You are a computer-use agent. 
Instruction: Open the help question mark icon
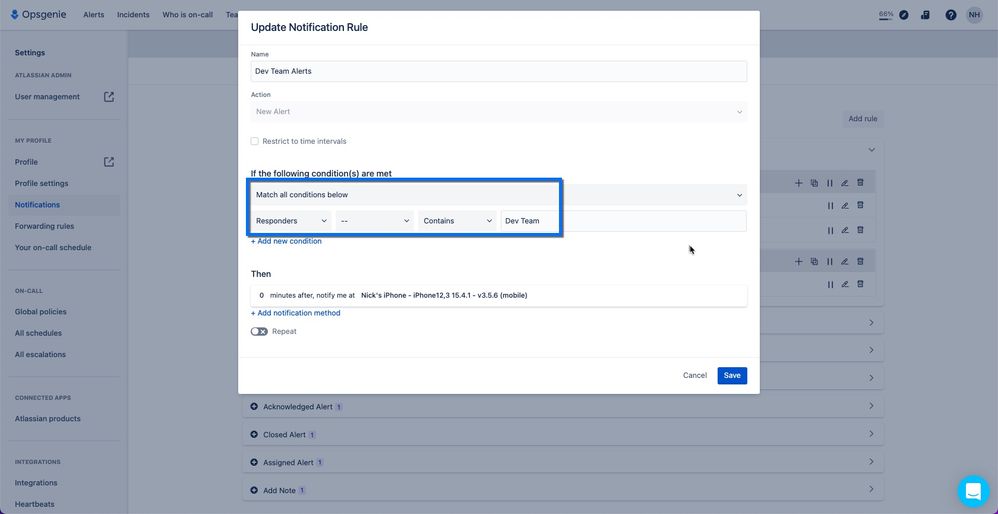[x=951, y=15]
